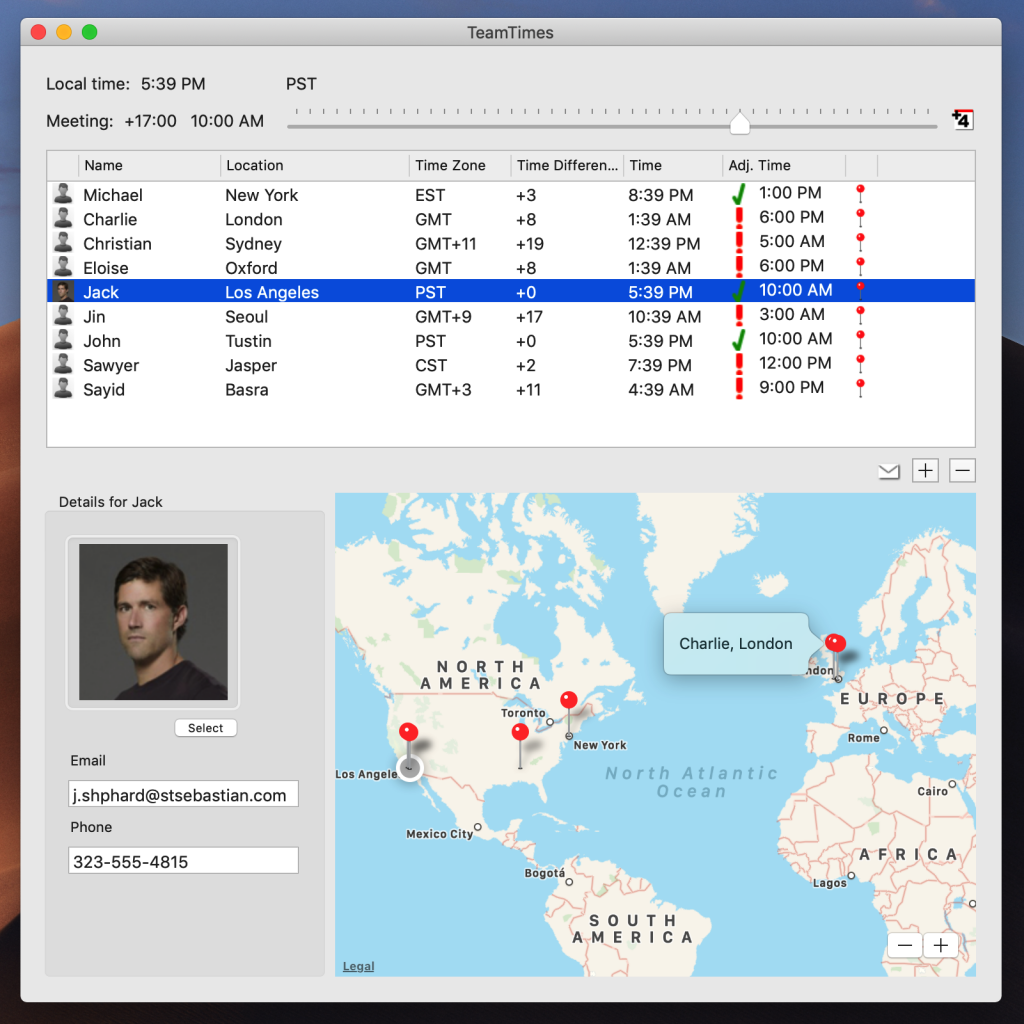Click the map pin icon in Jin's row
The width and height of the screenshot is (1024, 1024).
[x=860, y=315]
